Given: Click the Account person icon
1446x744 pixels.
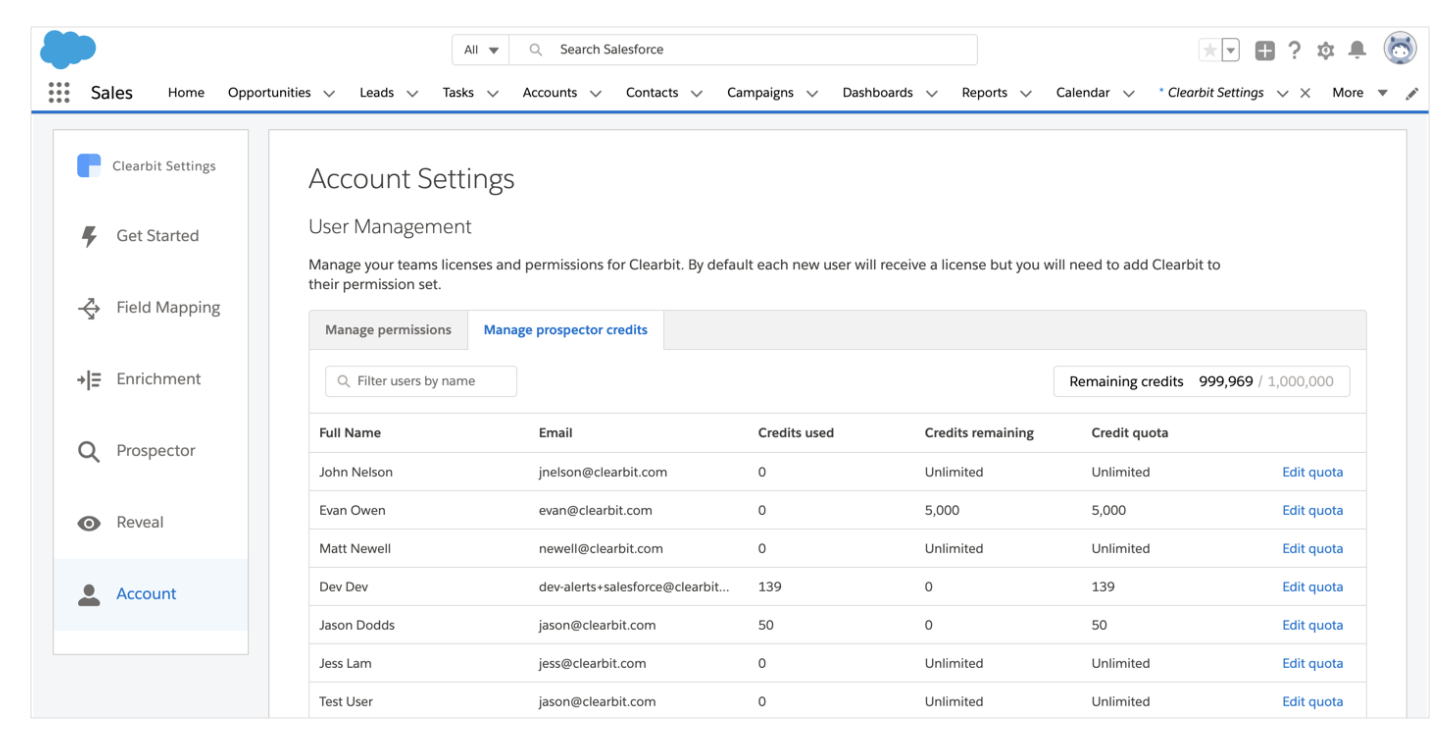Looking at the screenshot, I should (89, 595).
